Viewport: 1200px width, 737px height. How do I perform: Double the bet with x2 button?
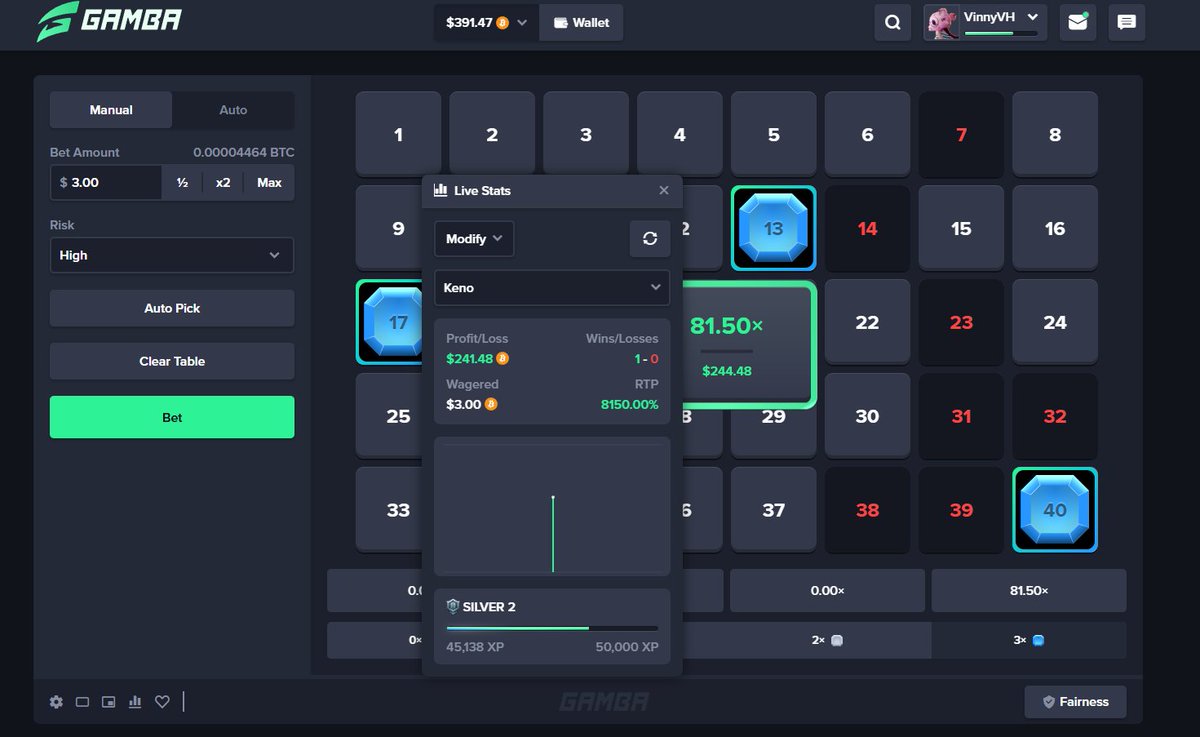[x=223, y=183]
